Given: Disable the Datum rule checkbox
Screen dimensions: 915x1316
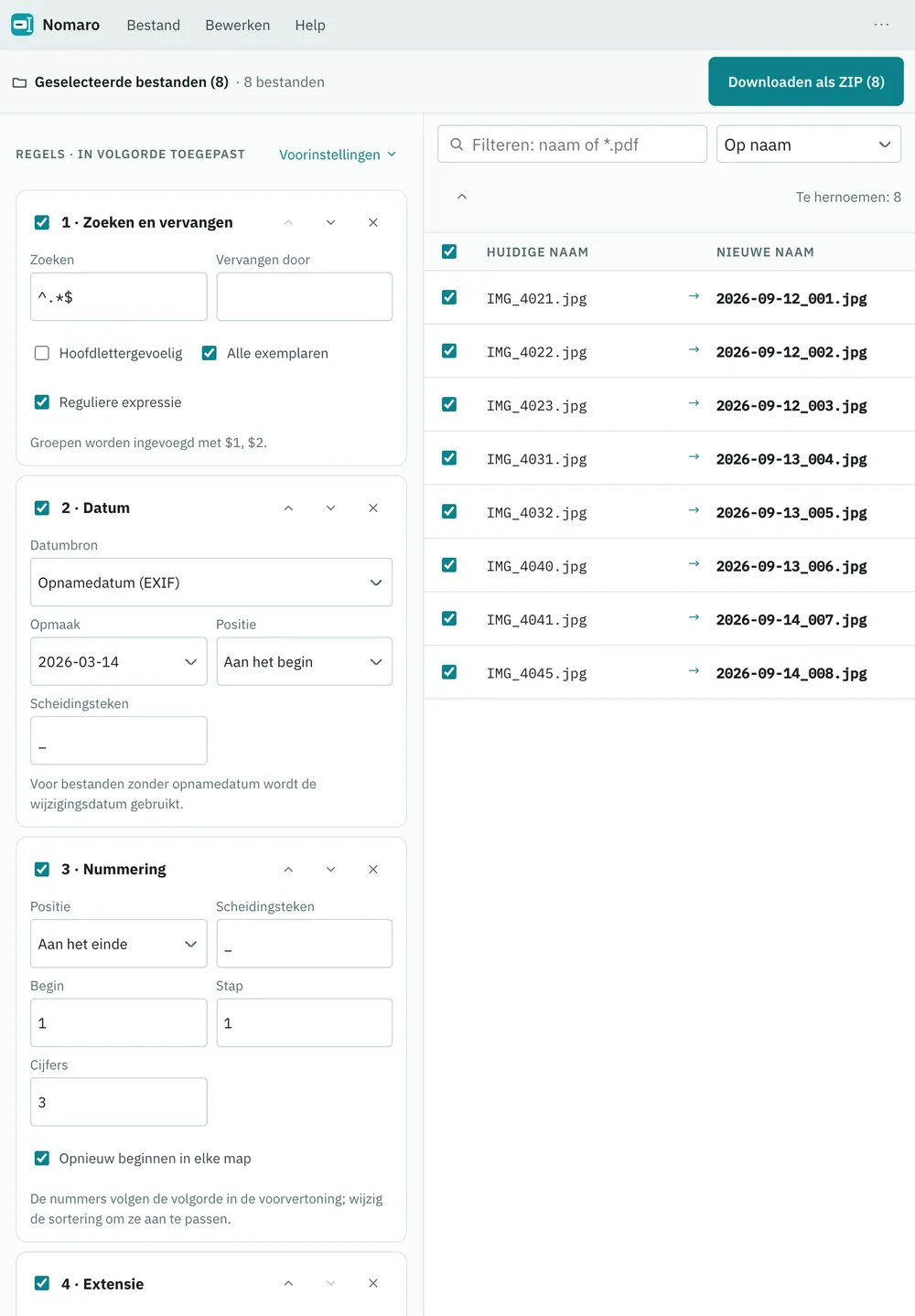Looking at the screenshot, I should click(x=42, y=508).
